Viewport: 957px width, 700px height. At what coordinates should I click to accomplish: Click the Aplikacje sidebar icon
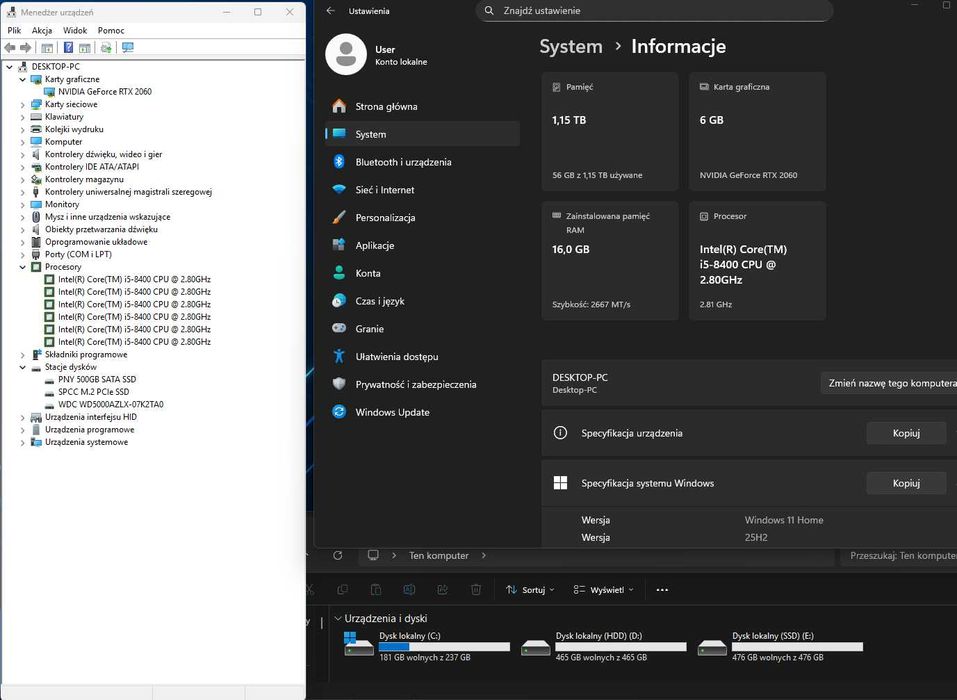click(x=339, y=245)
